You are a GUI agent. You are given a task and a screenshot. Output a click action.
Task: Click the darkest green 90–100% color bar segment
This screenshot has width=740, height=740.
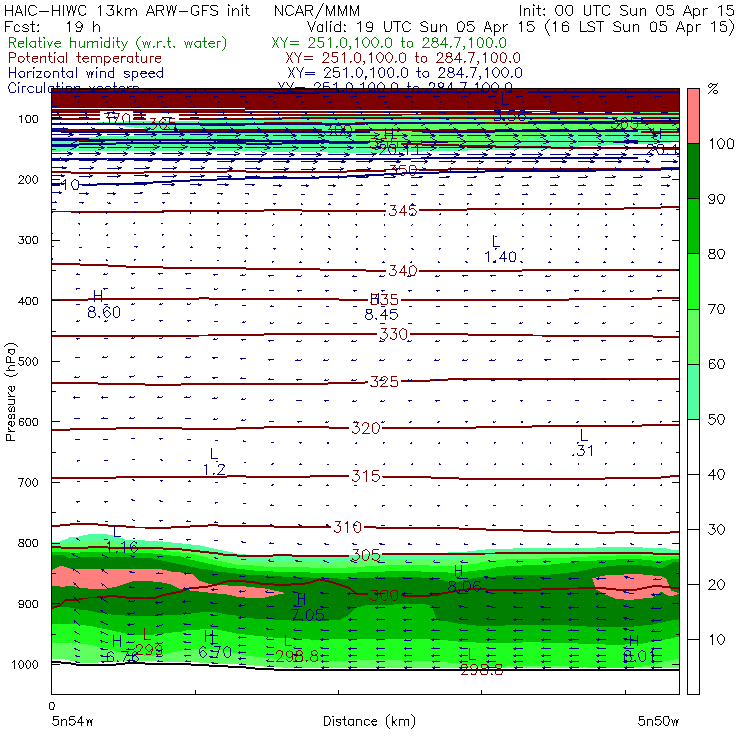click(693, 171)
